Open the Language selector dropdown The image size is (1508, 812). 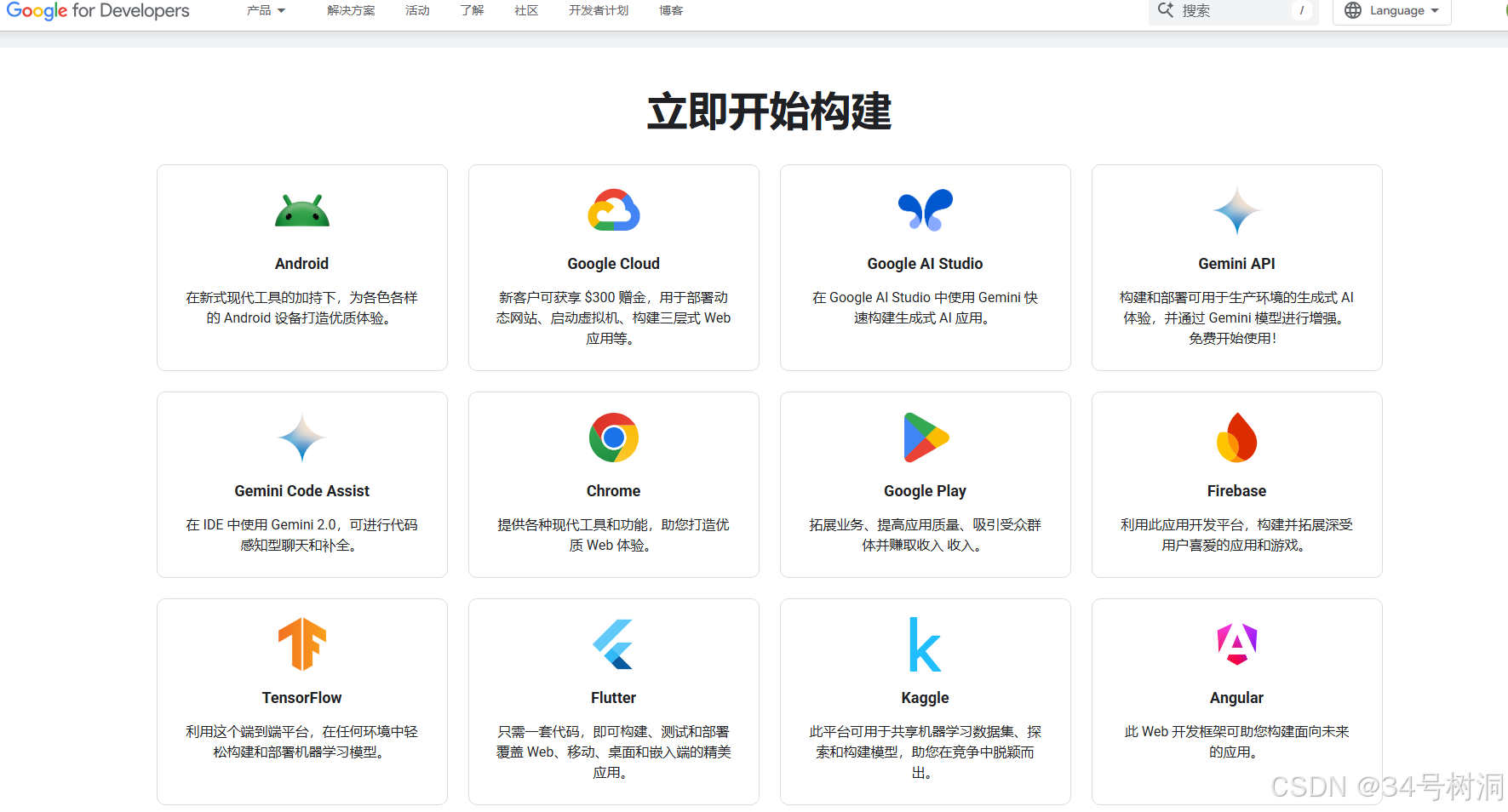click(x=1392, y=11)
